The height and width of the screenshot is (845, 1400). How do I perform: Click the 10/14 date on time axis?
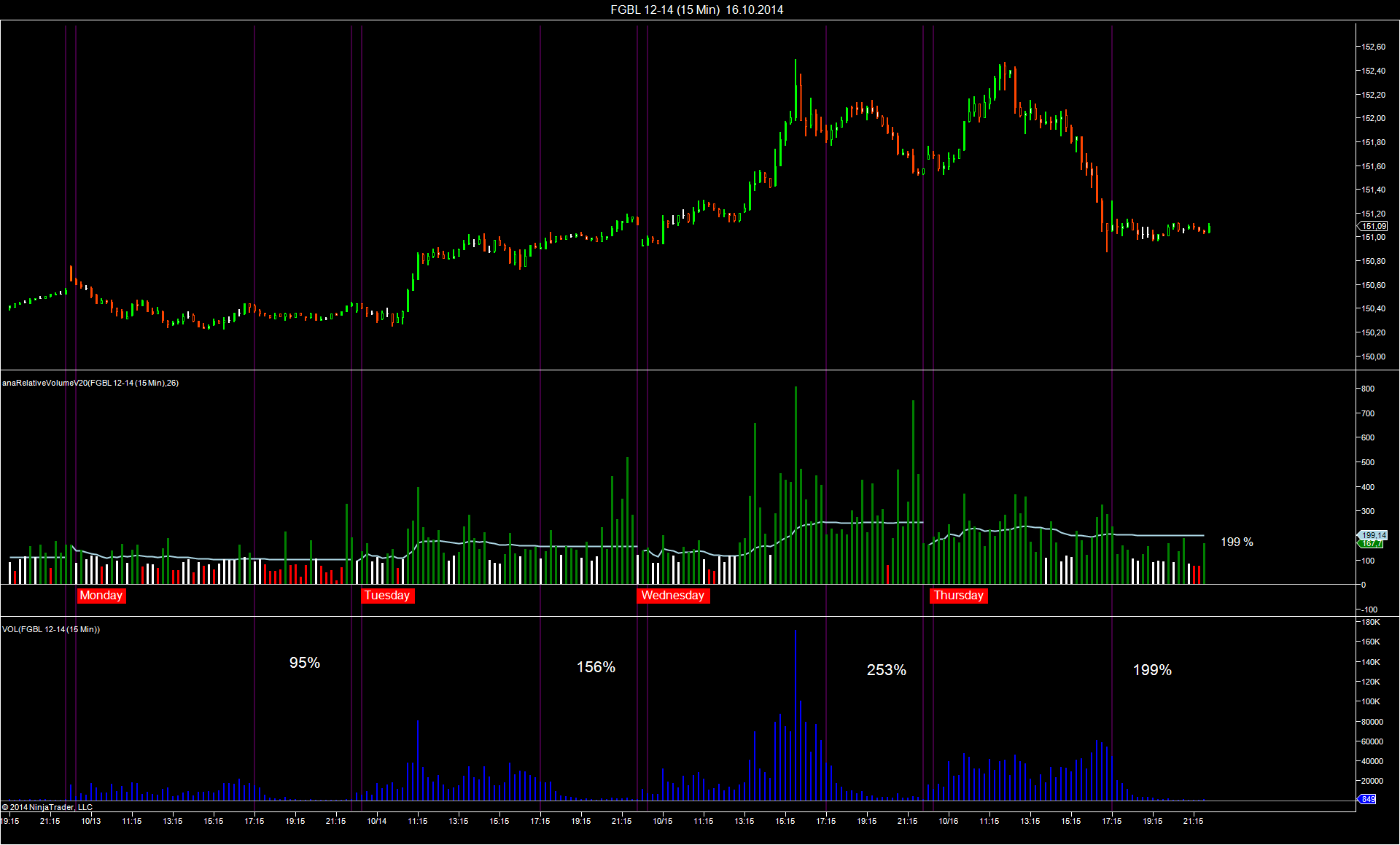[377, 821]
